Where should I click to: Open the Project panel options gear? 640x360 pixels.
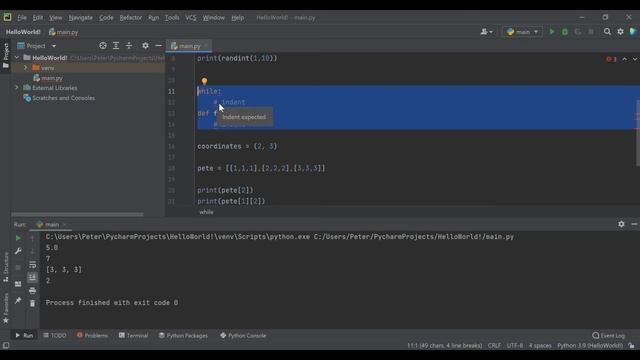click(145, 46)
